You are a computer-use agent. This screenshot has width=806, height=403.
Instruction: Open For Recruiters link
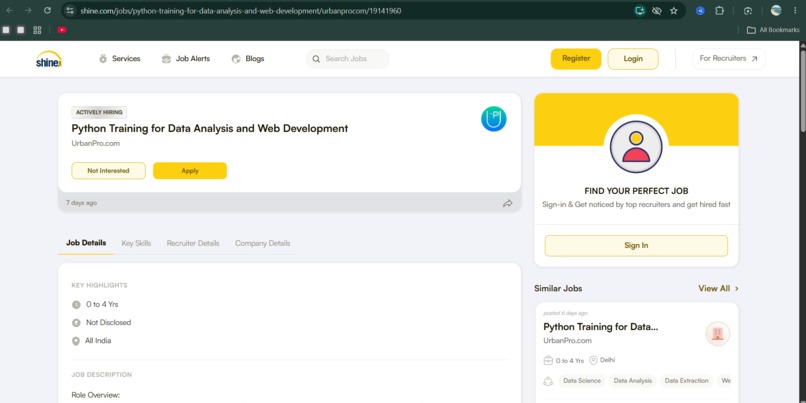pos(729,59)
